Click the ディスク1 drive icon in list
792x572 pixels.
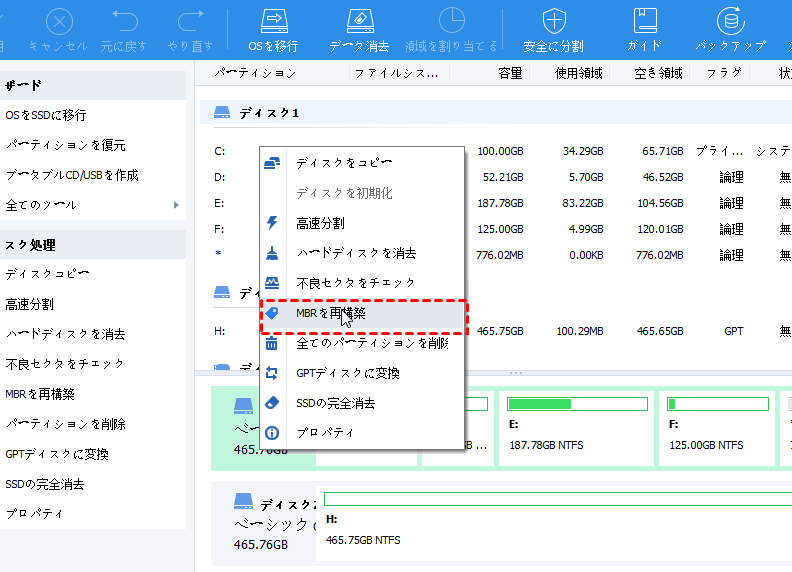(222, 112)
